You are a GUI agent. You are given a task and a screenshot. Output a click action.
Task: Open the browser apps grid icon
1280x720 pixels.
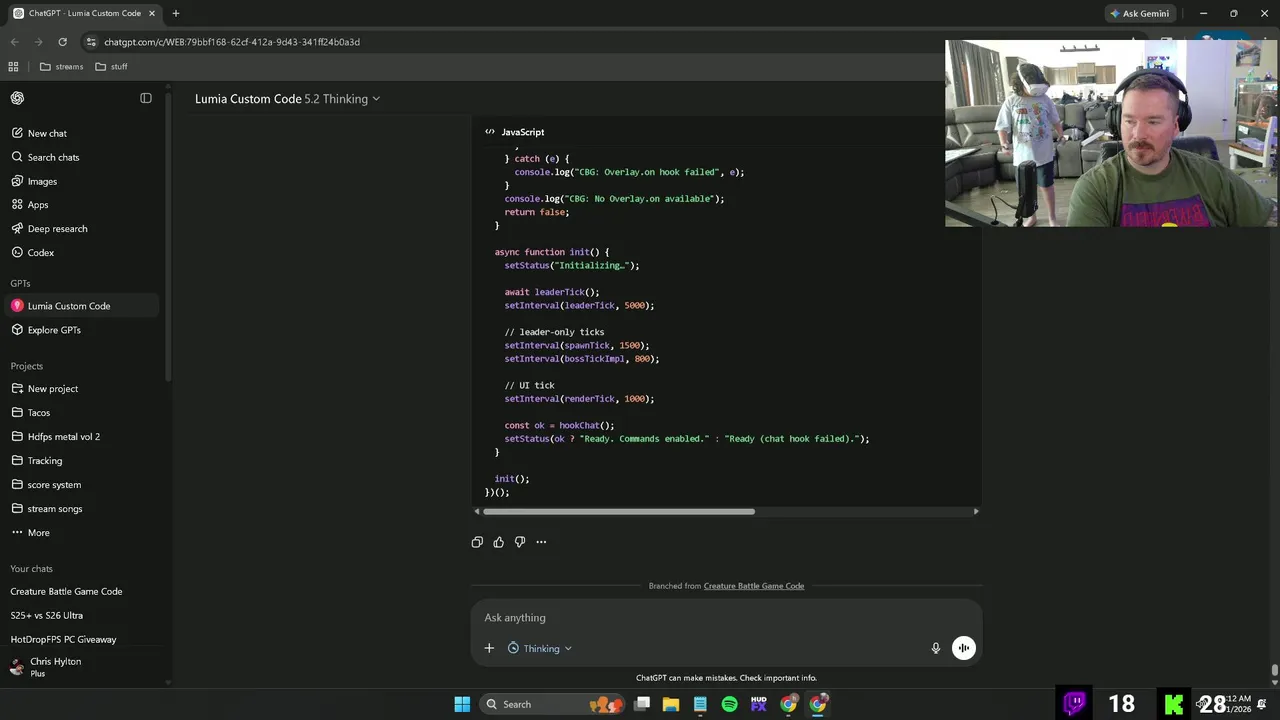(13, 67)
